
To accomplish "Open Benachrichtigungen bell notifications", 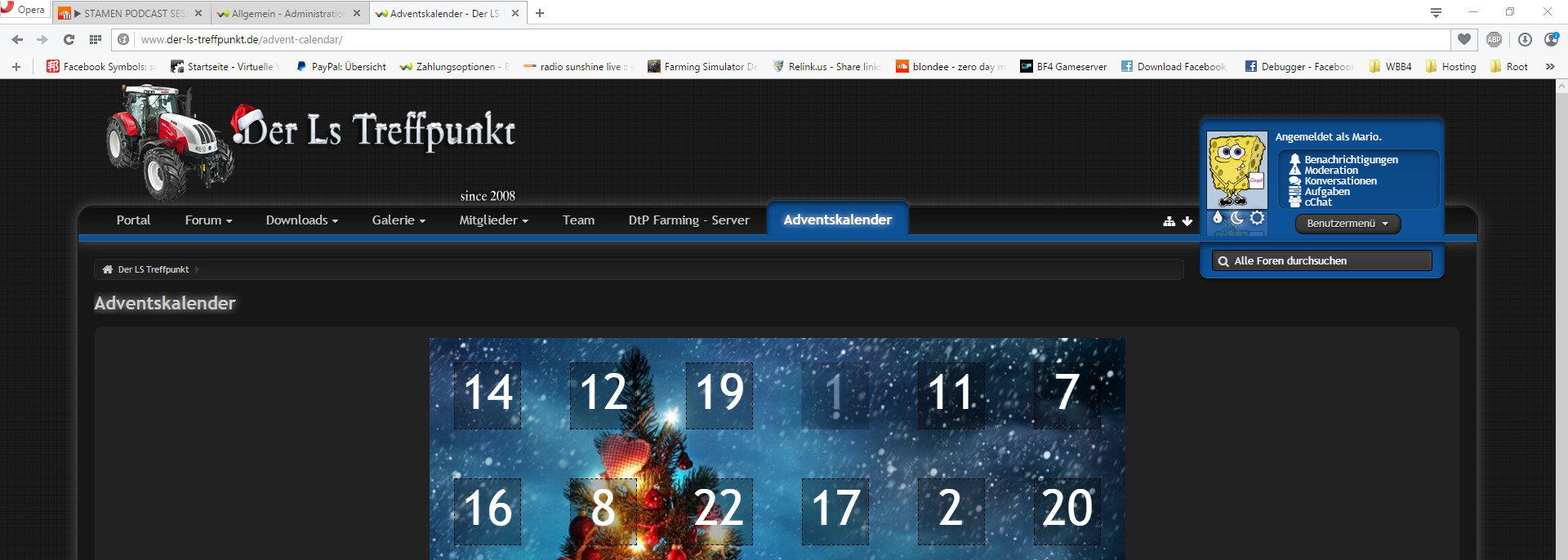I will click(x=1350, y=160).
